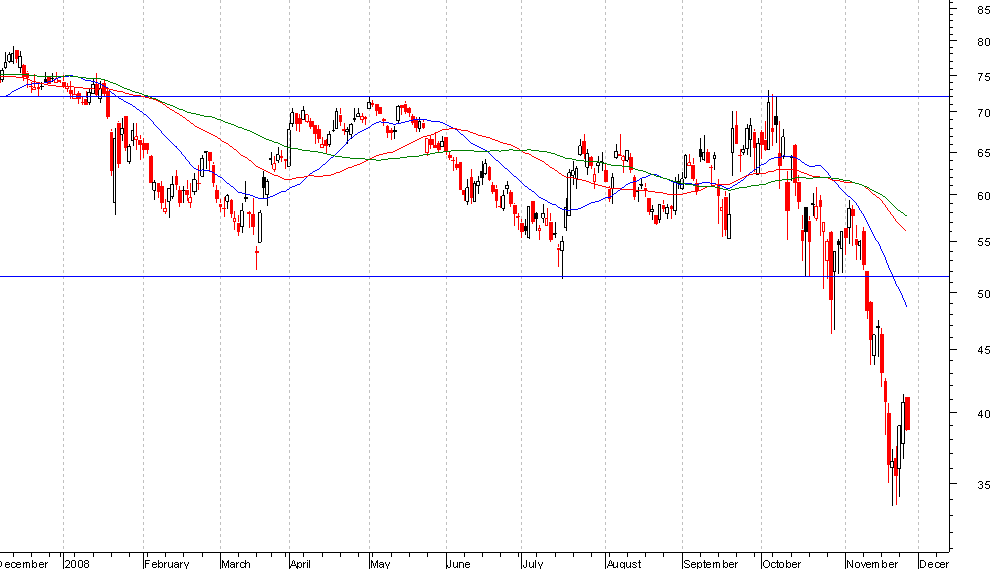Click the 45 price axis value

(x=983, y=350)
